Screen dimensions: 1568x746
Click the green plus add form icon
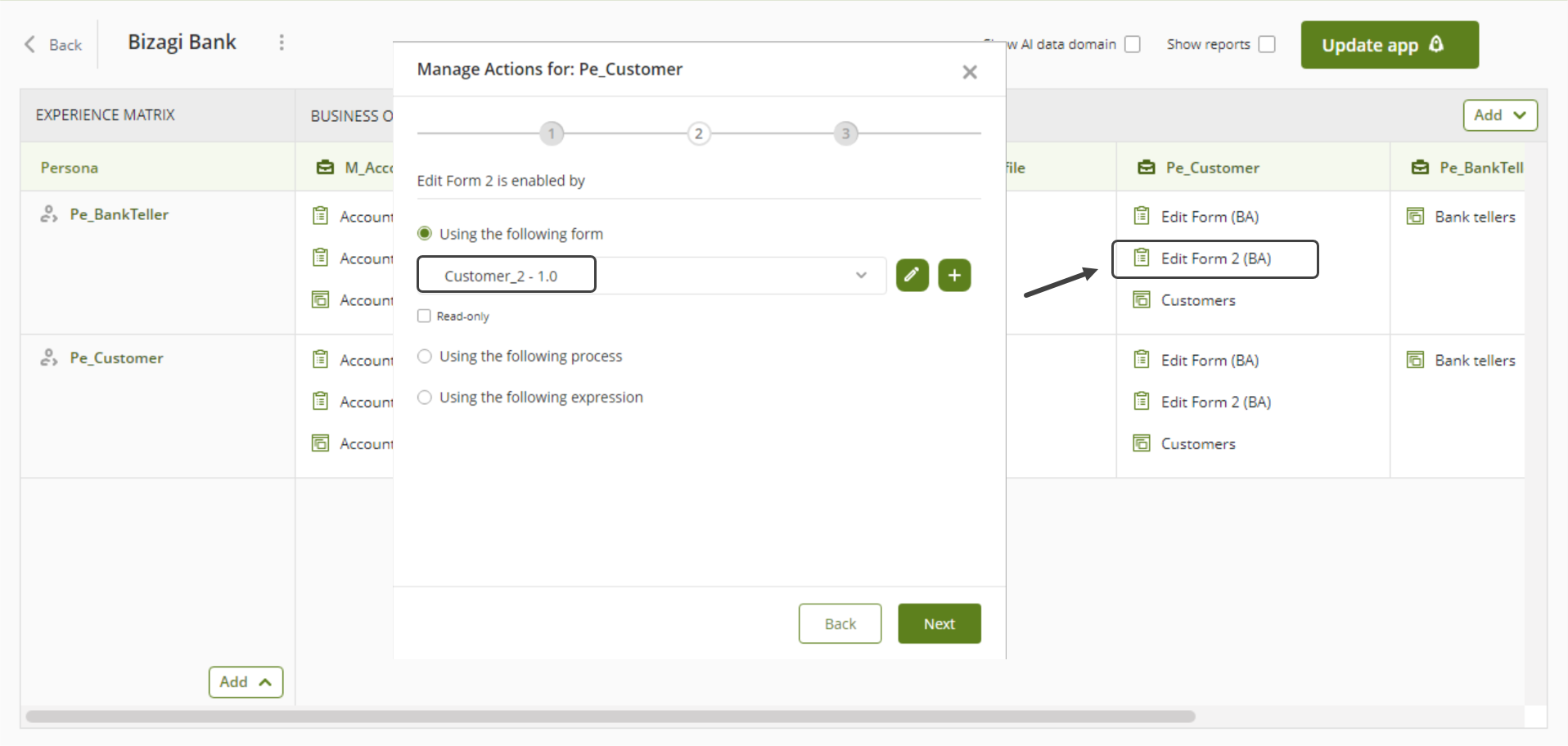click(x=954, y=276)
